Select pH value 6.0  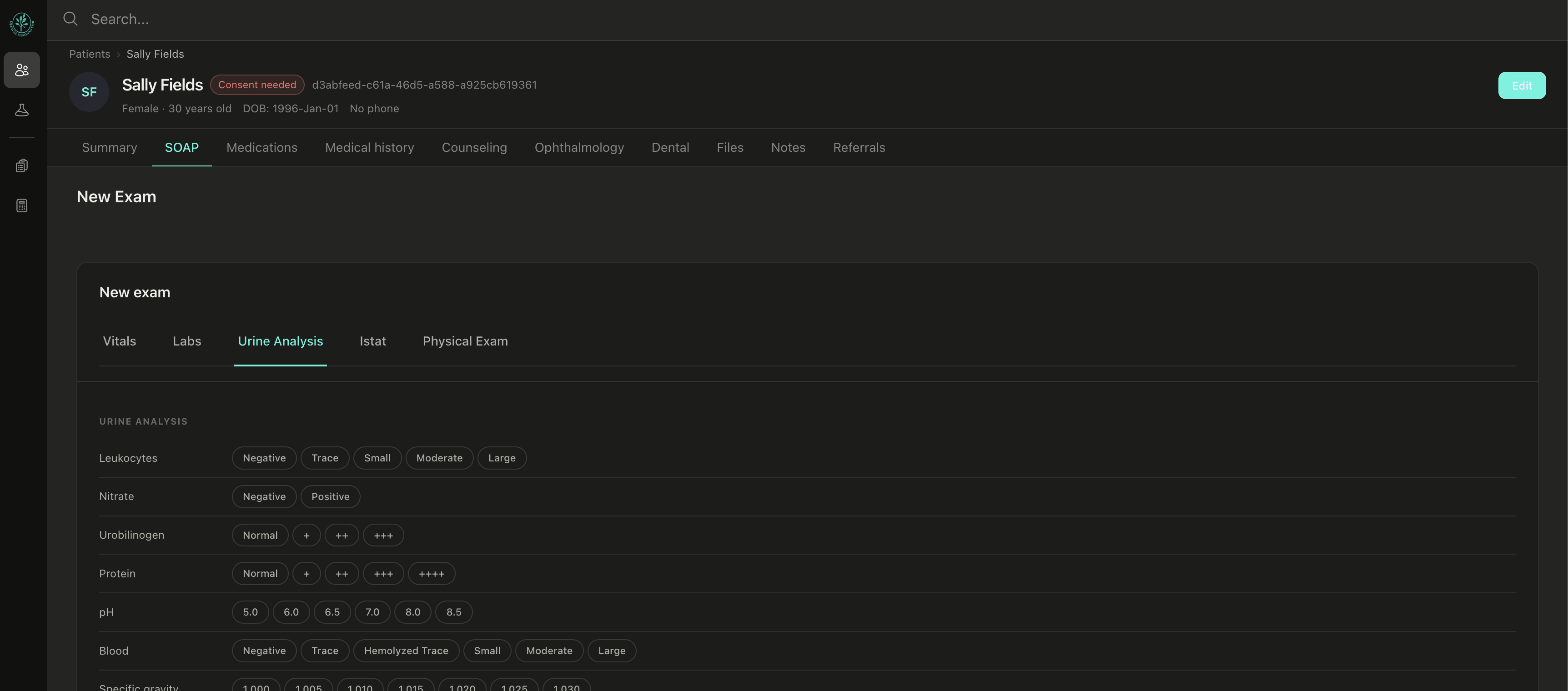(x=291, y=612)
